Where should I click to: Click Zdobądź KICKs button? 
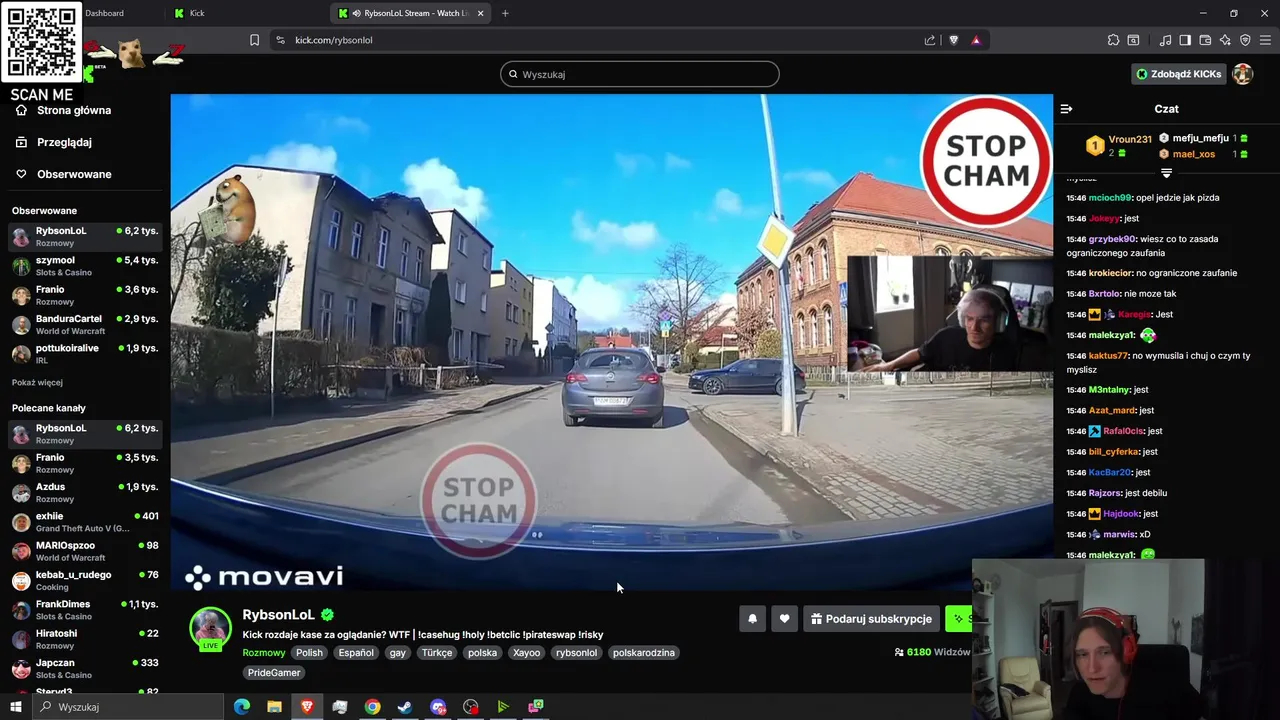[1178, 74]
